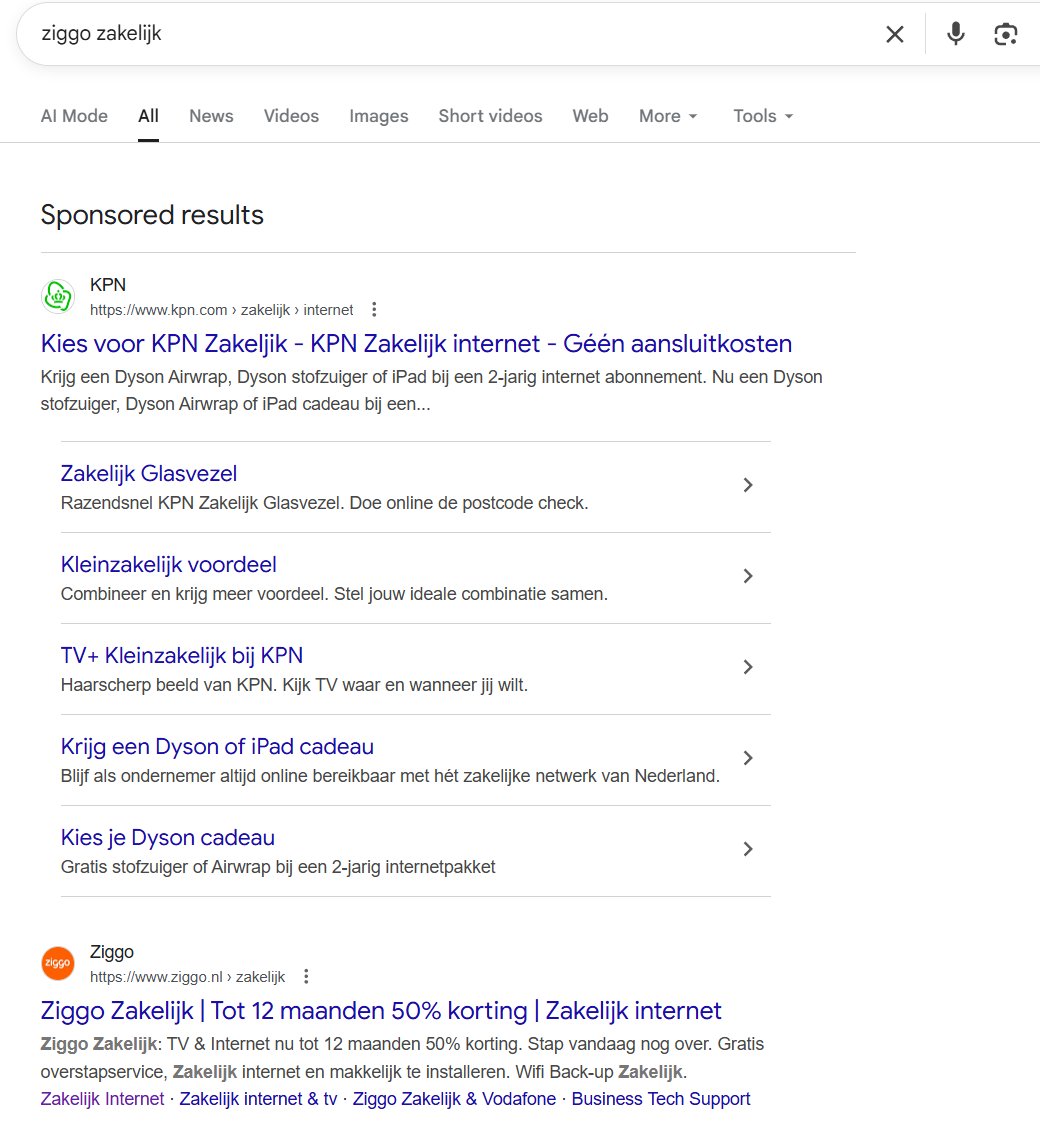Open the three-dot menu next to Ziggo URL
This screenshot has height=1132, width=1040.
pyautogui.click(x=306, y=977)
